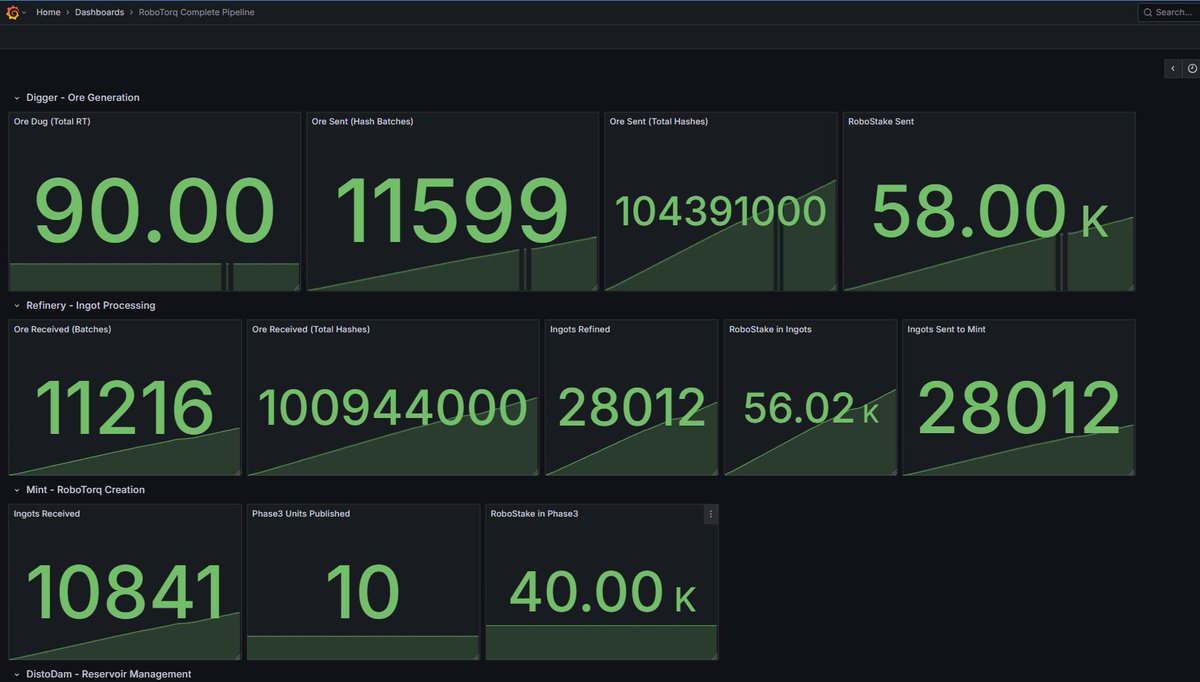Viewport: 1200px width, 682px height.
Task: Click the Ingots Refined 28012 value
Action: click(632, 408)
